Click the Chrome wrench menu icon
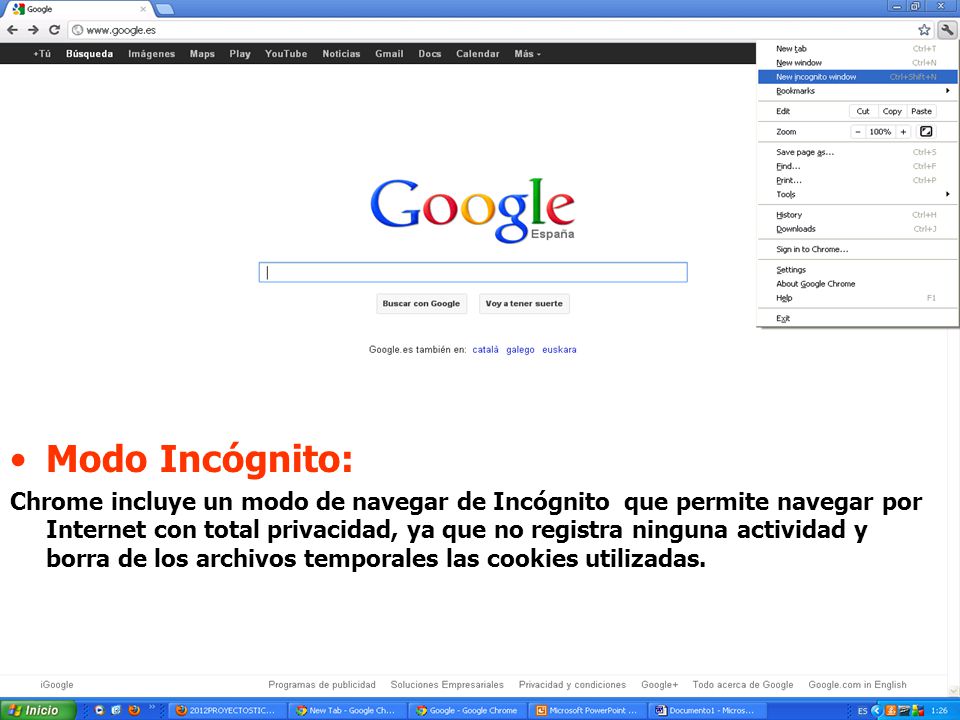The width and height of the screenshot is (960, 720). click(x=947, y=30)
